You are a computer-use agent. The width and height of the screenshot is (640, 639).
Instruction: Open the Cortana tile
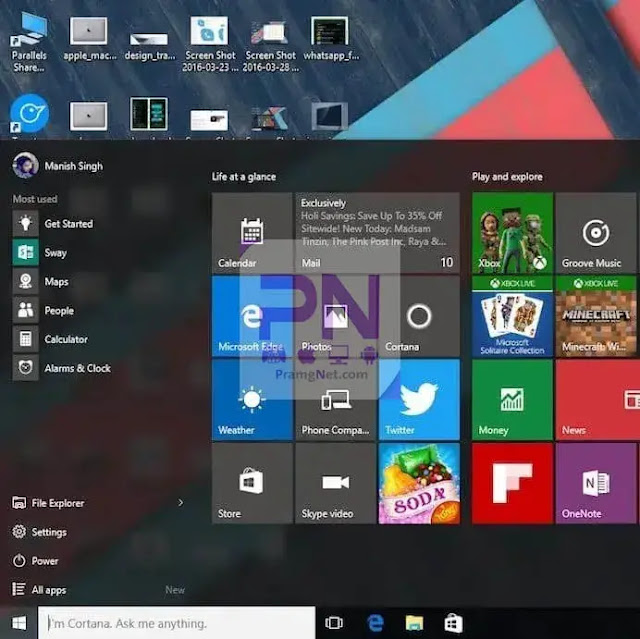tap(419, 316)
